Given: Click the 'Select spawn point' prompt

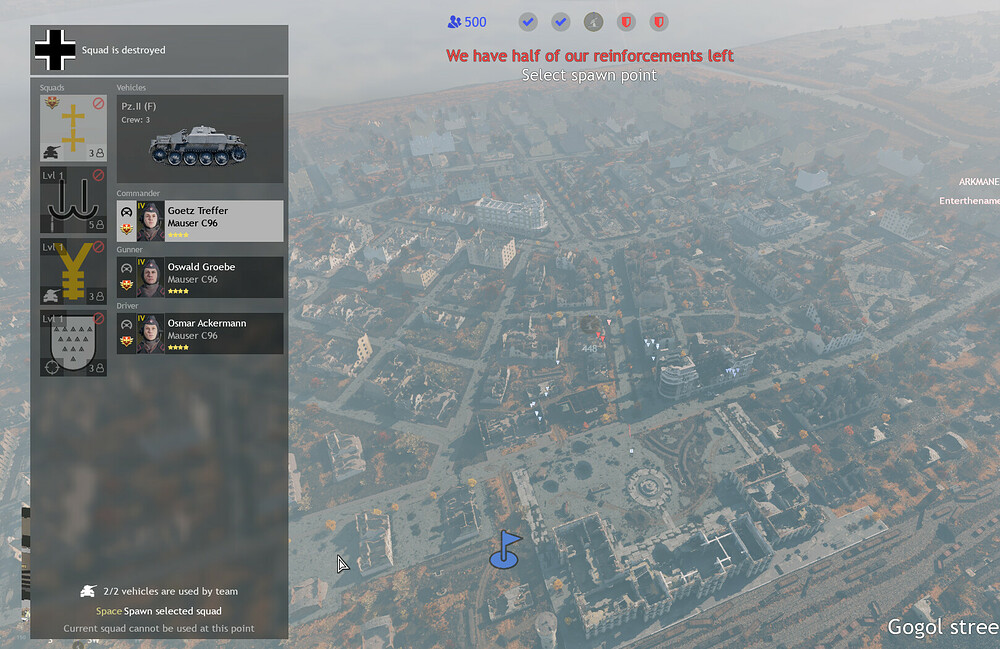Looking at the screenshot, I should pyautogui.click(x=589, y=75).
